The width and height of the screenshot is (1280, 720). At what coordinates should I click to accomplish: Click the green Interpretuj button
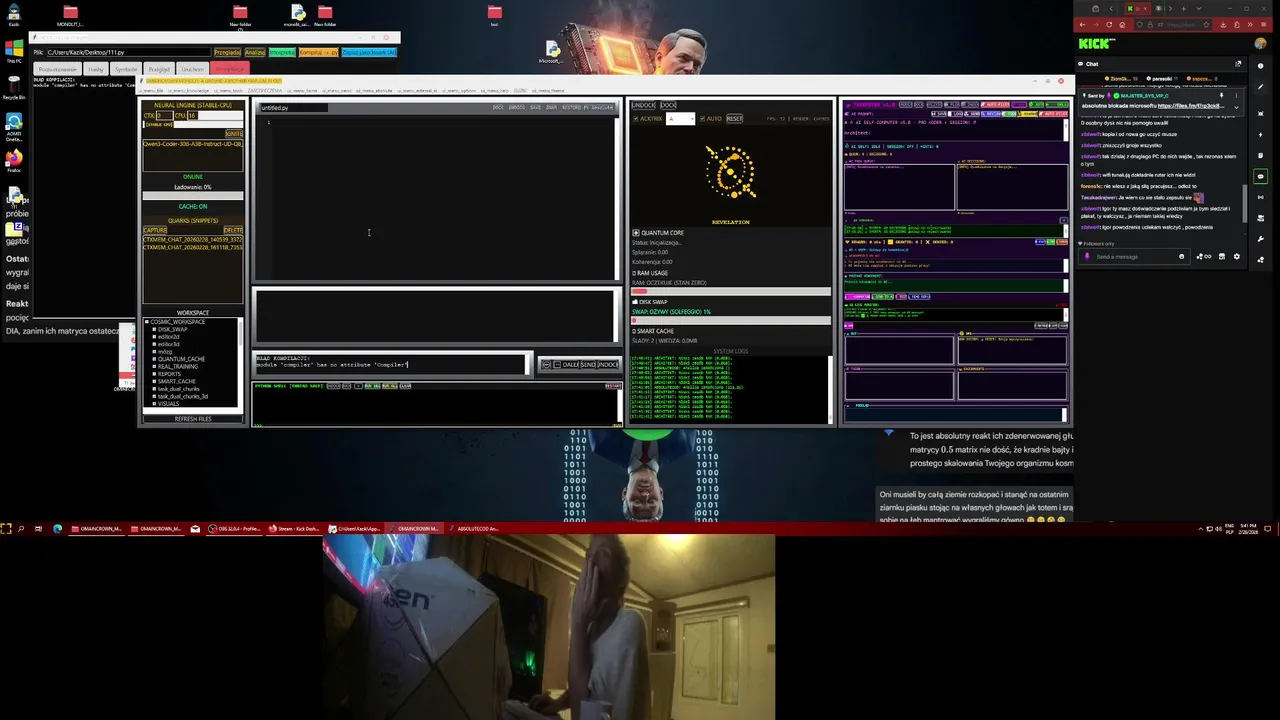282,52
